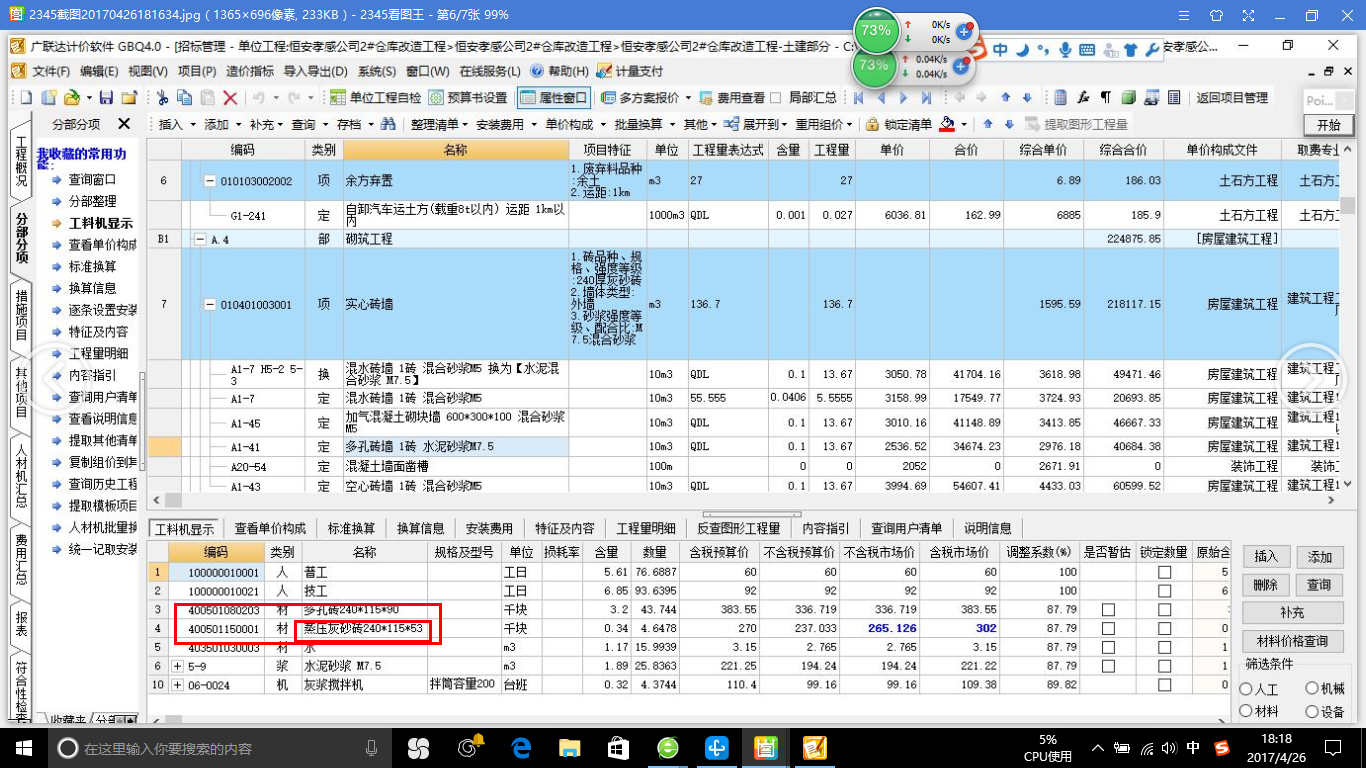Image resolution: width=1366 pixels, height=768 pixels.
Task: Open Microsoft Edge from taskbar
Action: point(520,747)
